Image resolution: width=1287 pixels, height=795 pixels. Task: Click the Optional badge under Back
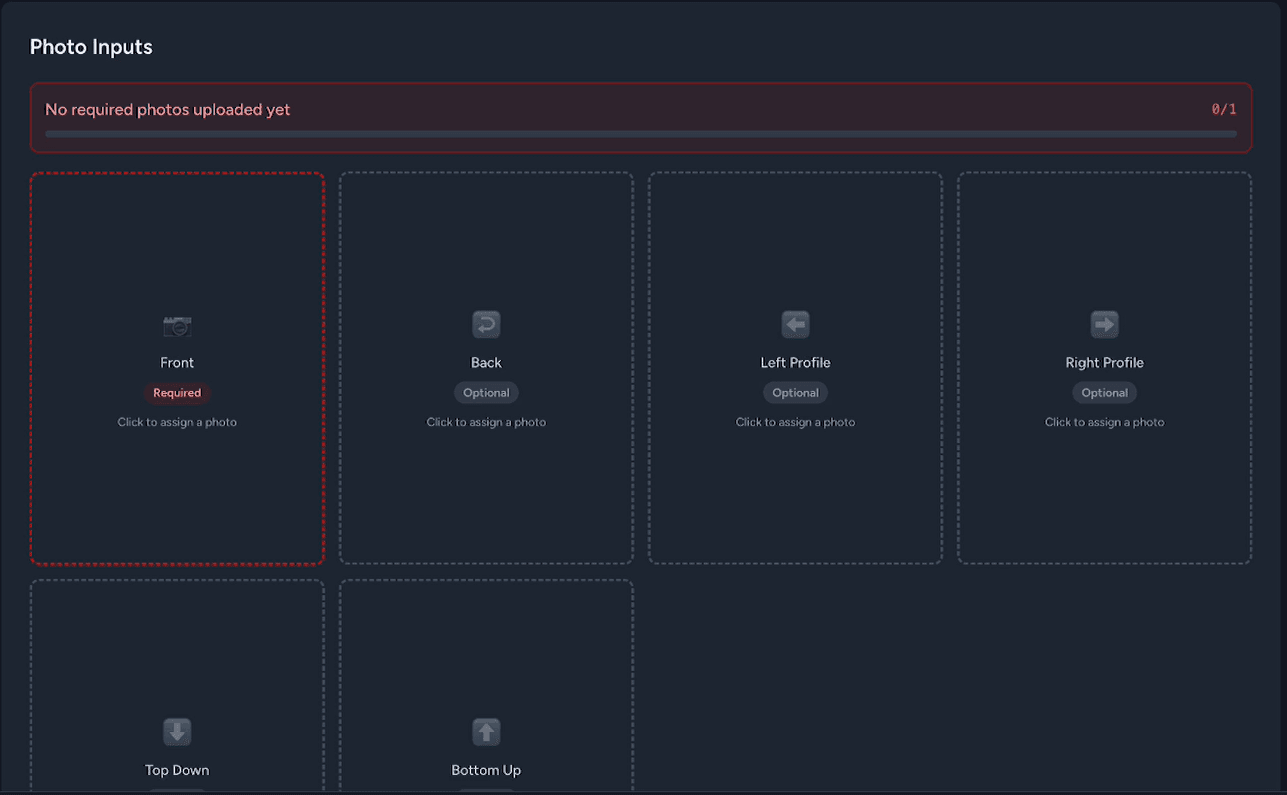(x=486, y=392)
